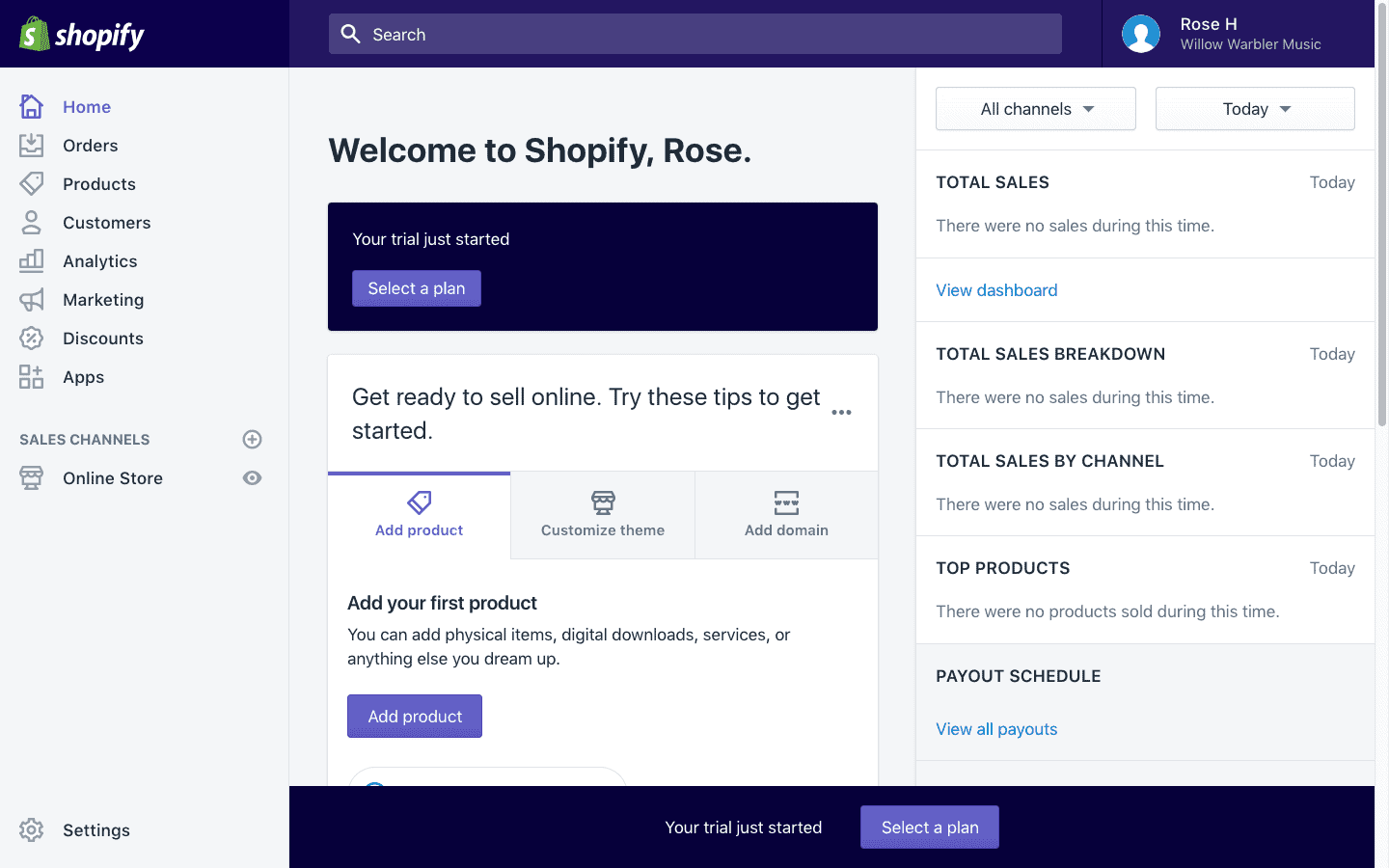Click the Add product tag icon in tab
The image size is (1389, 868).
(x=420, y=502)
